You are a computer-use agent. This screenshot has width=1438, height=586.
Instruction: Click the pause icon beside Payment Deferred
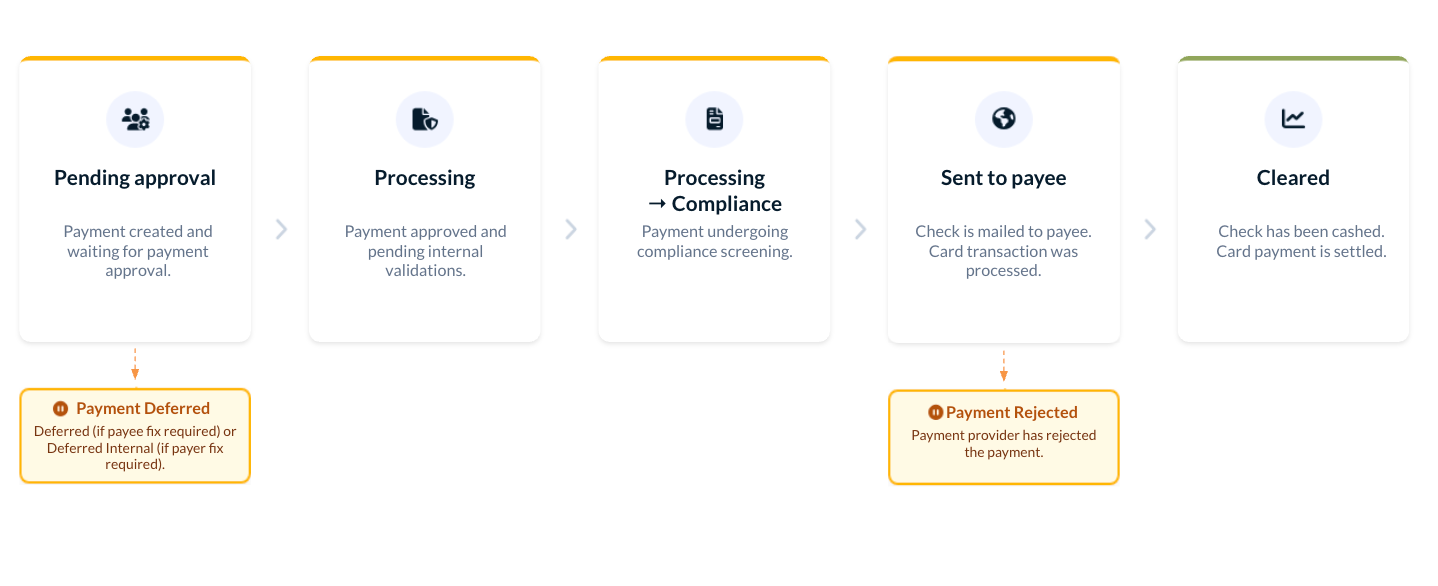[x=60, y=408]
